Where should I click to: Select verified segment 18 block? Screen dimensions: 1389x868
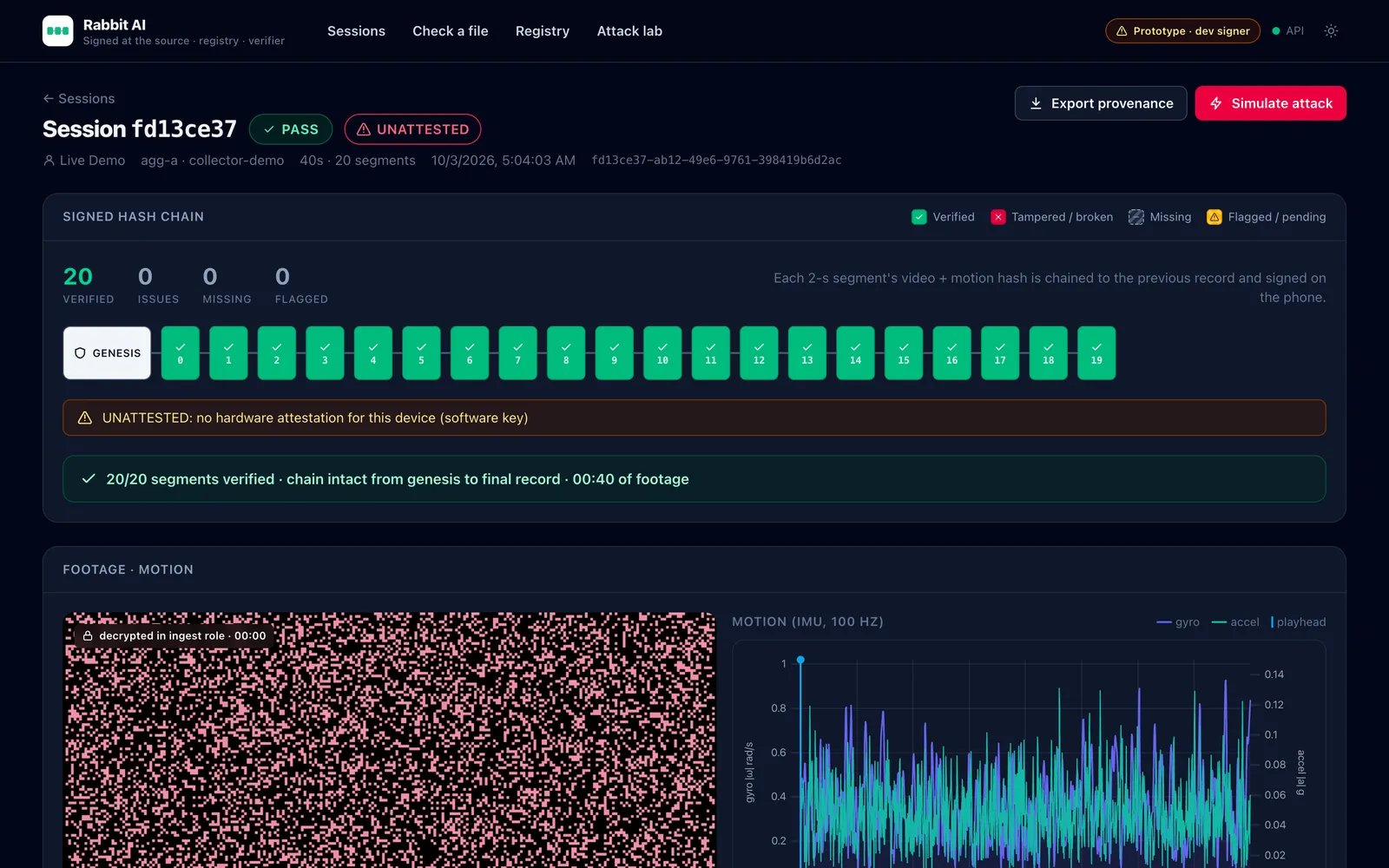[x=1048, y=353]
